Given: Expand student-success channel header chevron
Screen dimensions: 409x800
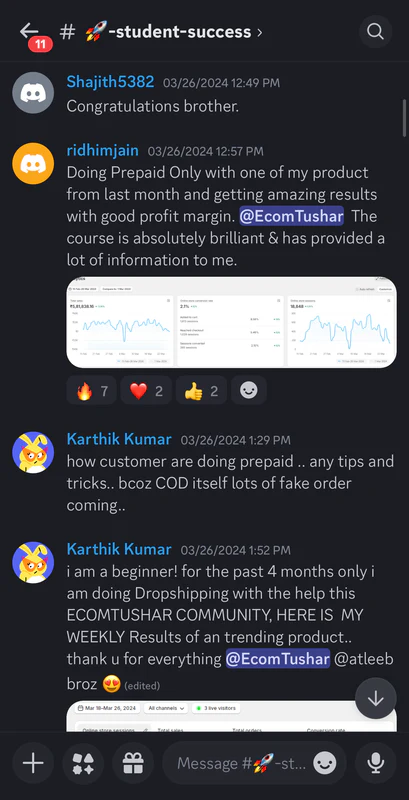Looking at the screenshot, I should click(x=260, y=32).
